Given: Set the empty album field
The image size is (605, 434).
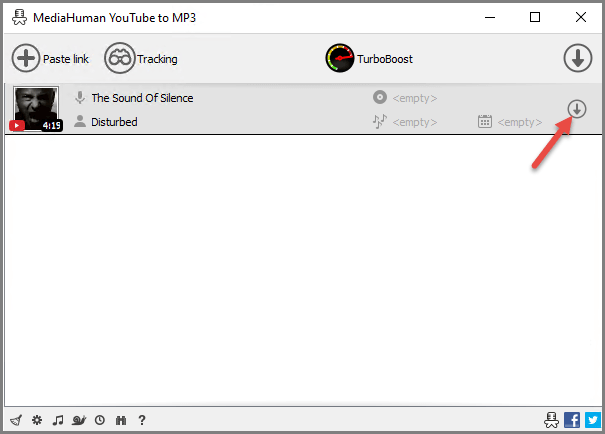Looking at the screenshot, I should point(415,98).
